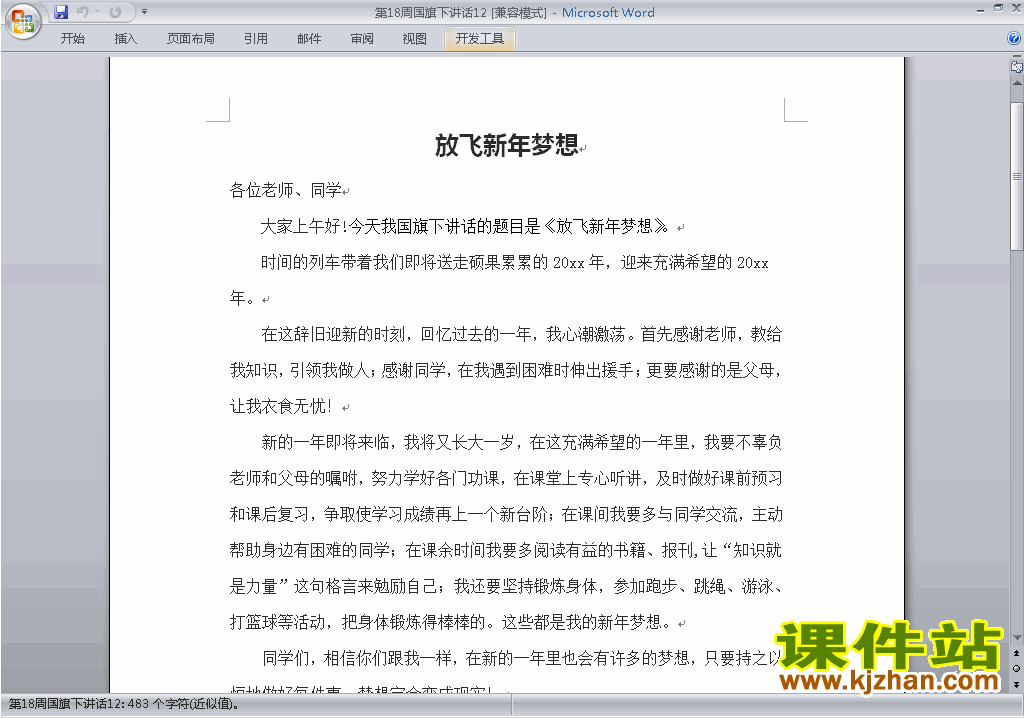Open the 插入 ribbon tab
Image resolution: width=1024 pixels, height=718 pixels.
tap(125, 39)
